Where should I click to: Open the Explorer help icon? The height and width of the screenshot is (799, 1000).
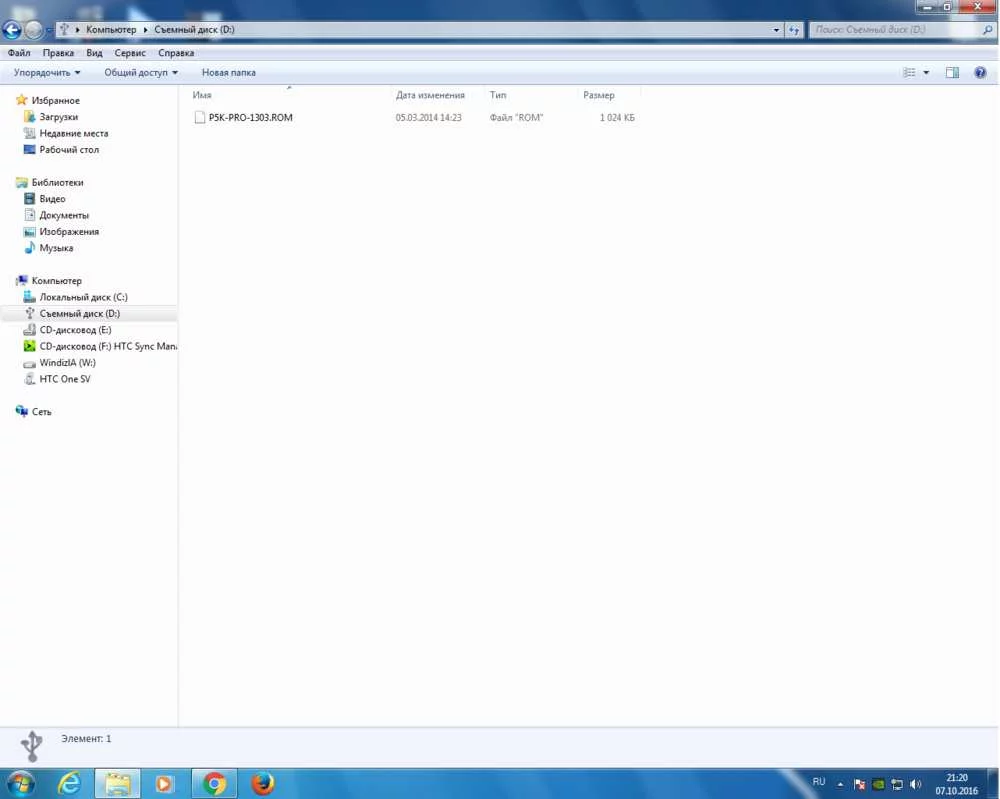click(980, 73)
